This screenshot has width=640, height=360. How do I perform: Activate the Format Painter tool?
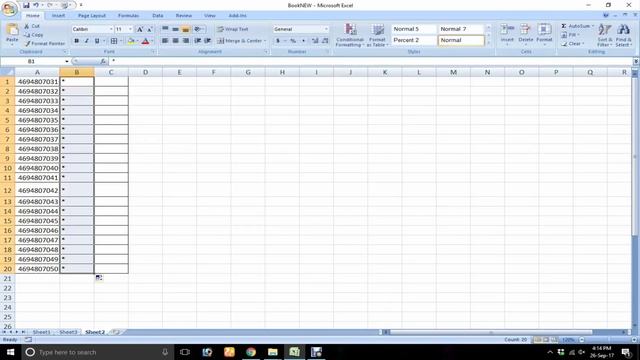44,43
